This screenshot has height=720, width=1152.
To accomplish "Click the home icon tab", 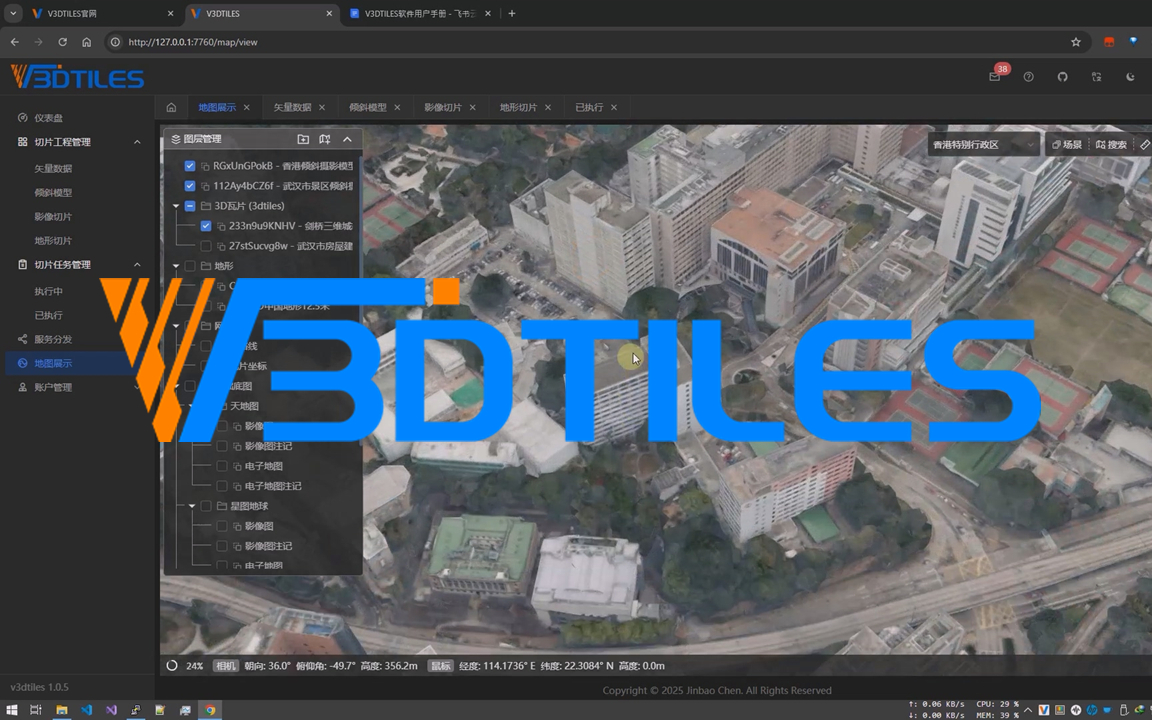I will click(x=171, y=108).
